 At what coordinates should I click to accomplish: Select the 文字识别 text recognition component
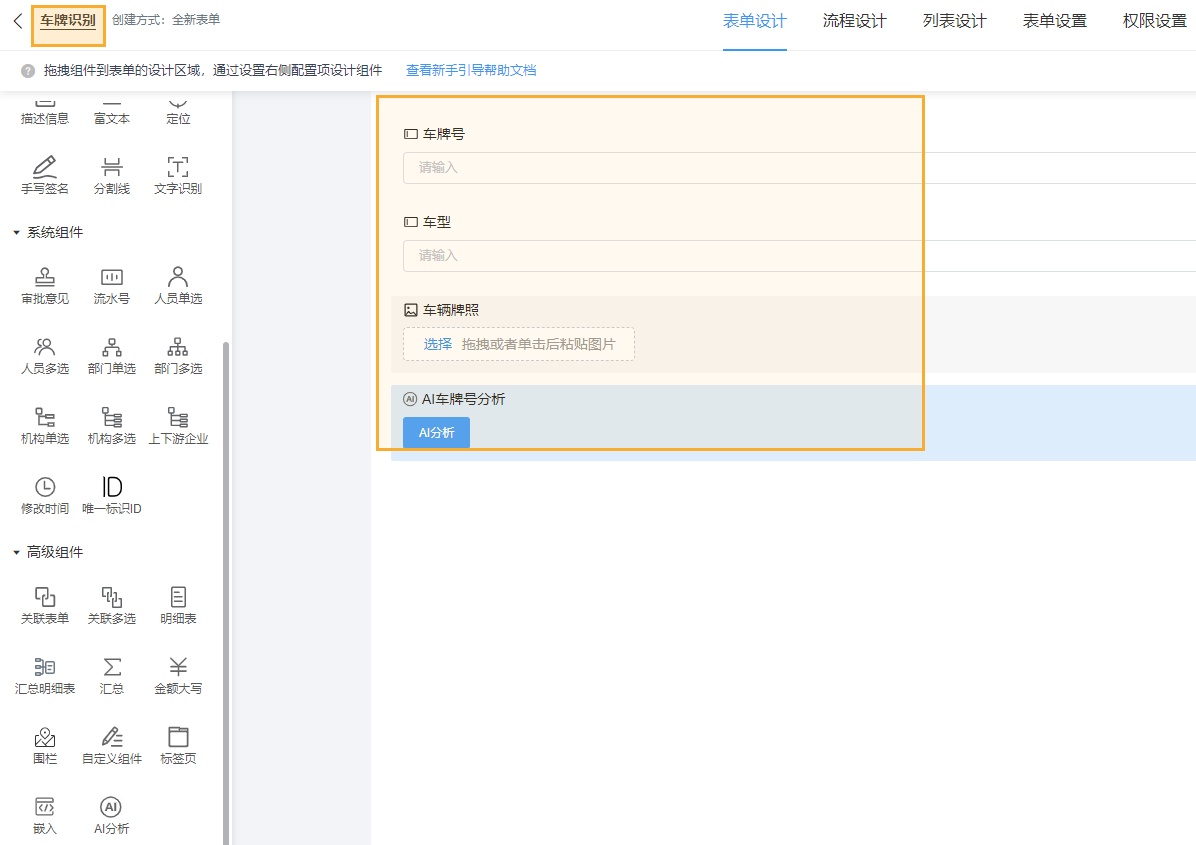click(178, 174)
